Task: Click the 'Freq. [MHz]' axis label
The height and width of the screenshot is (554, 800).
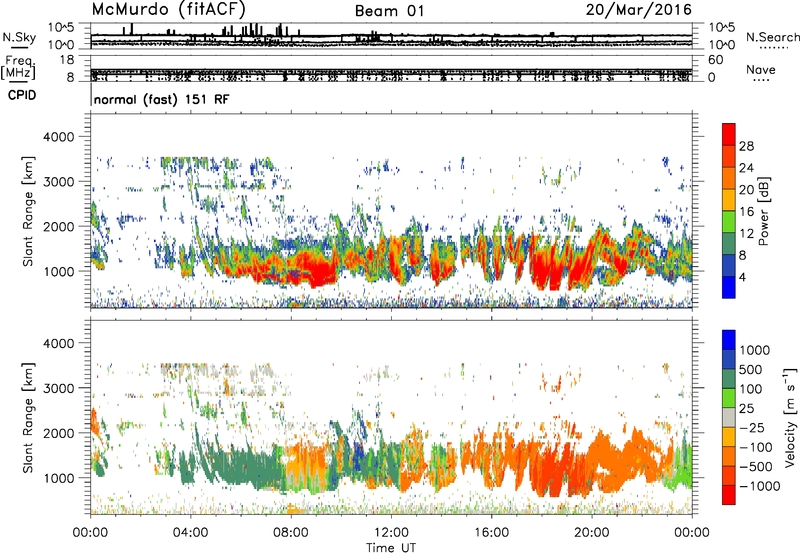Action: (18, 68)
